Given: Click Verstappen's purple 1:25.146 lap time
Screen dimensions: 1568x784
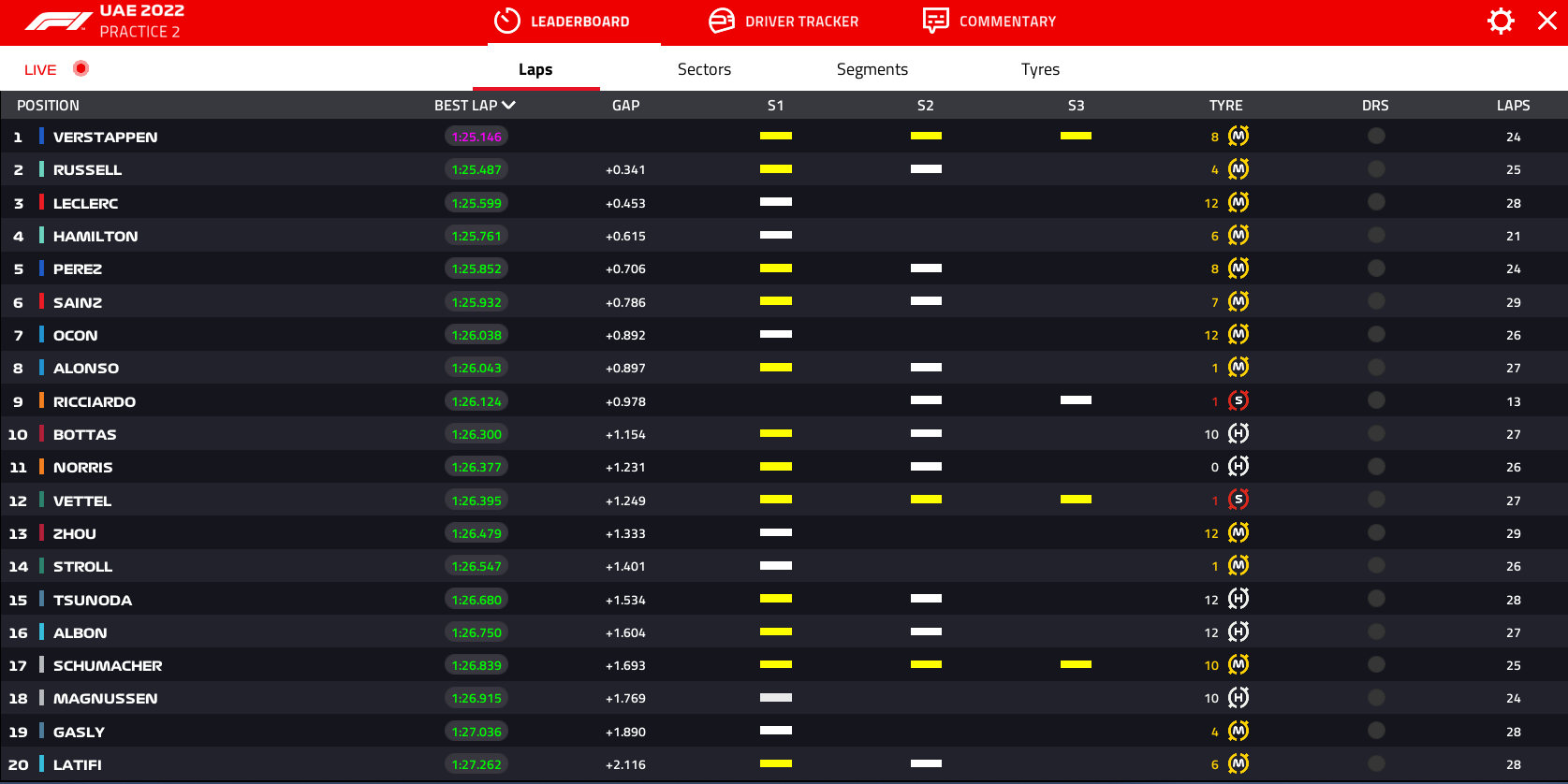Looking at the screenshot, I should pos(476,137).
